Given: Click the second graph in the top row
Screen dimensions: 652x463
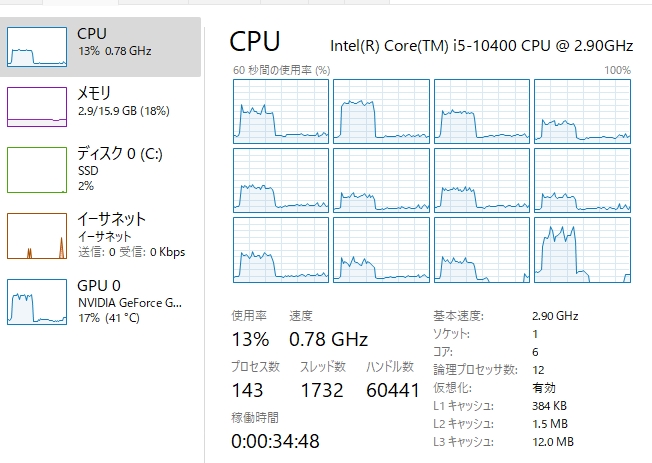Looking at the screenshot, I should pos(381,110).
